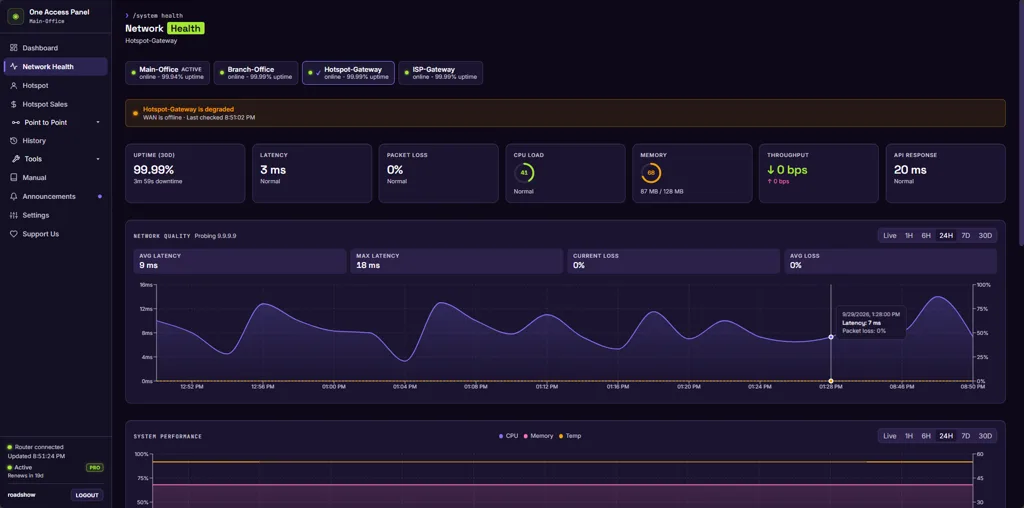Click the Settings sliders icon

14,215
